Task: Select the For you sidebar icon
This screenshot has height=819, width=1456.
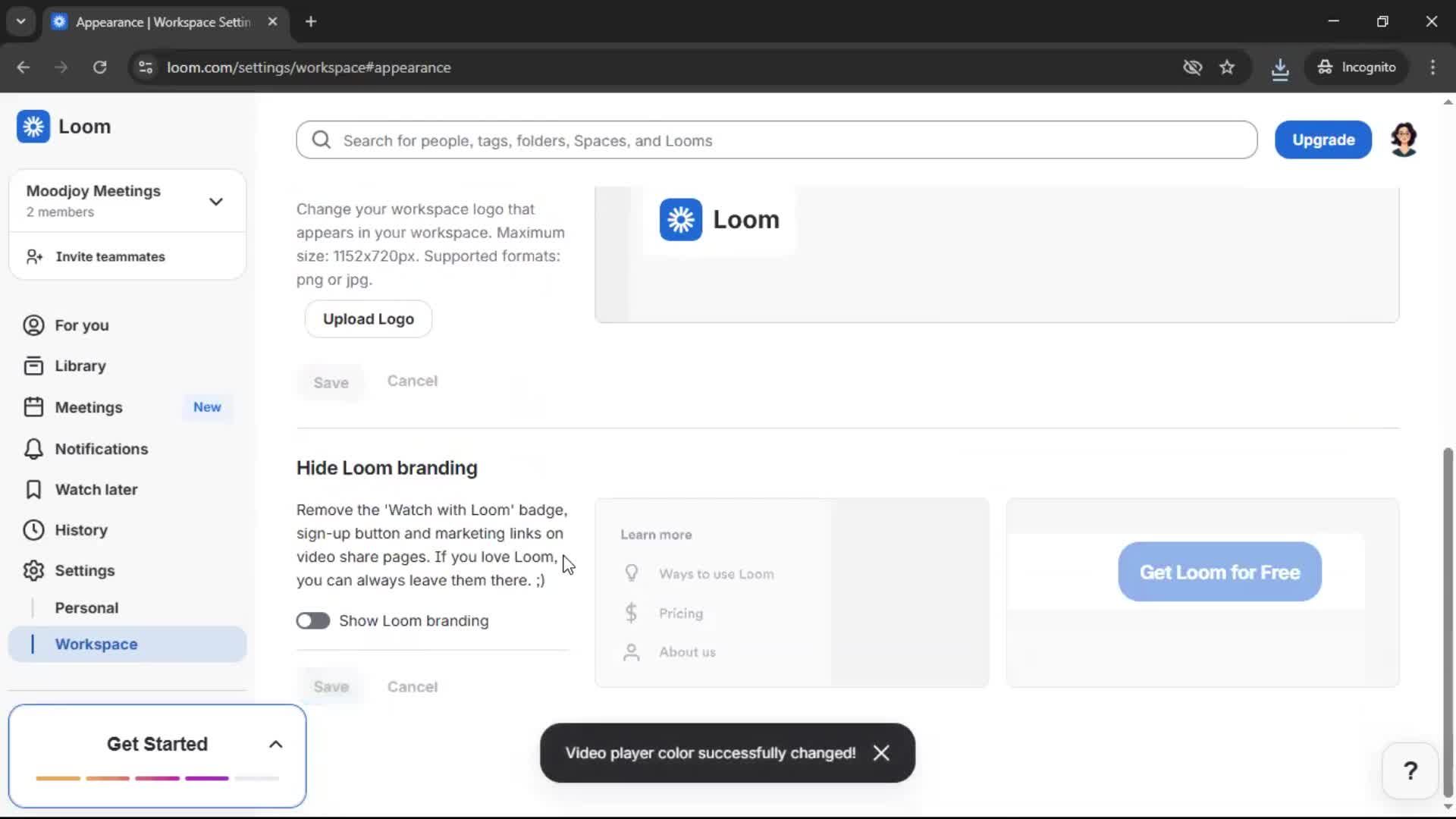Action: (x=33, y=325)
